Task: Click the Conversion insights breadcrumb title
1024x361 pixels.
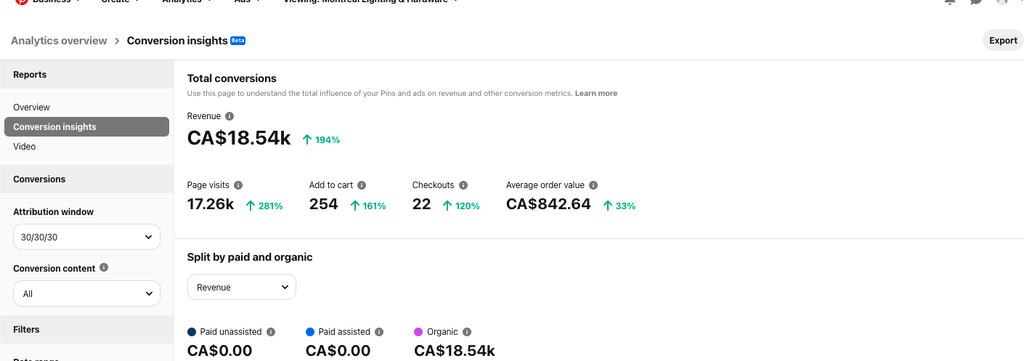Action: point(177,40)
